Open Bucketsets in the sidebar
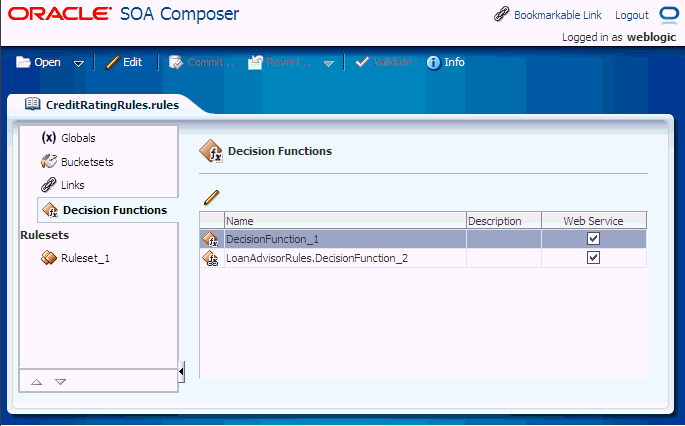The image size is (685, 426). point(87,162)
